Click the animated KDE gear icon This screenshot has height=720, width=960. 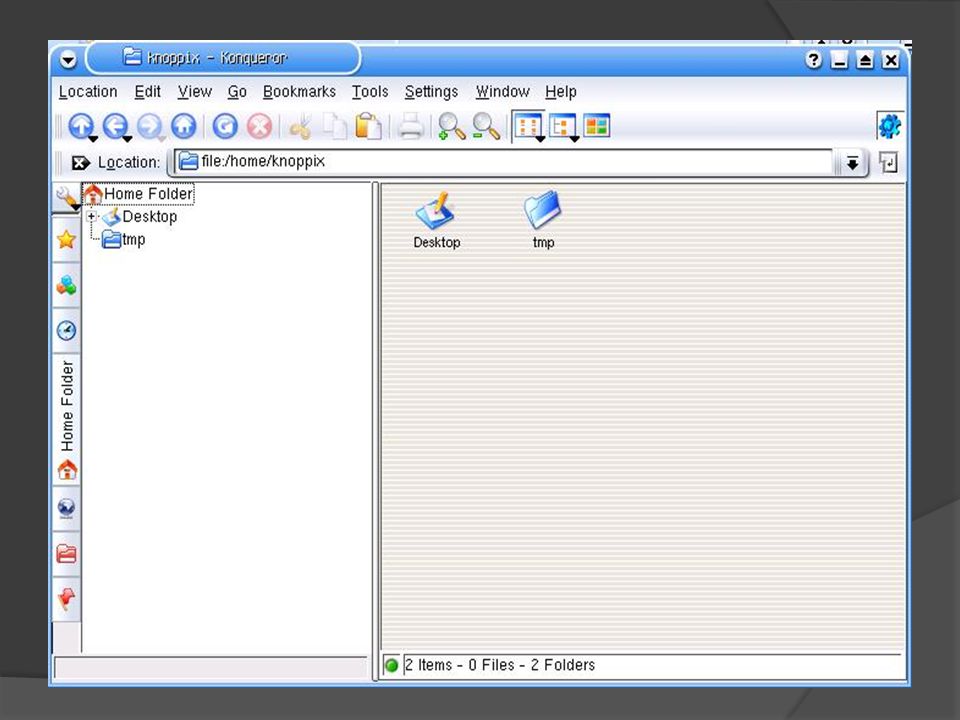[x=890, y=126]
